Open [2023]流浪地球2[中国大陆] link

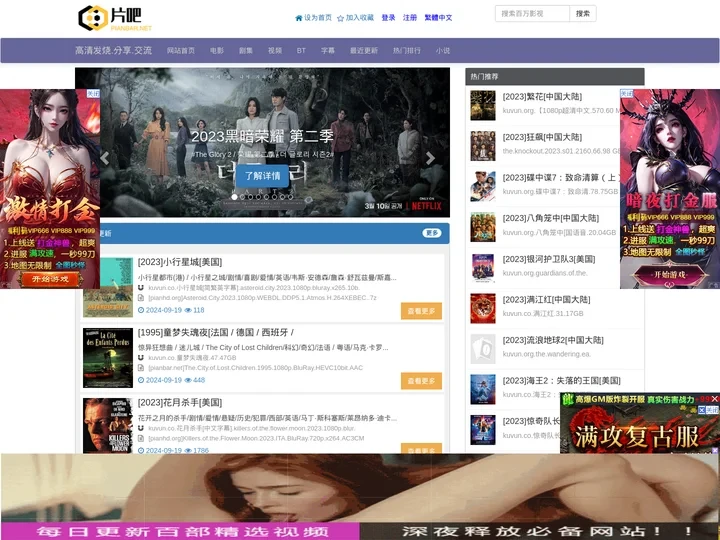pyautogui.click(x=553, y=340)
